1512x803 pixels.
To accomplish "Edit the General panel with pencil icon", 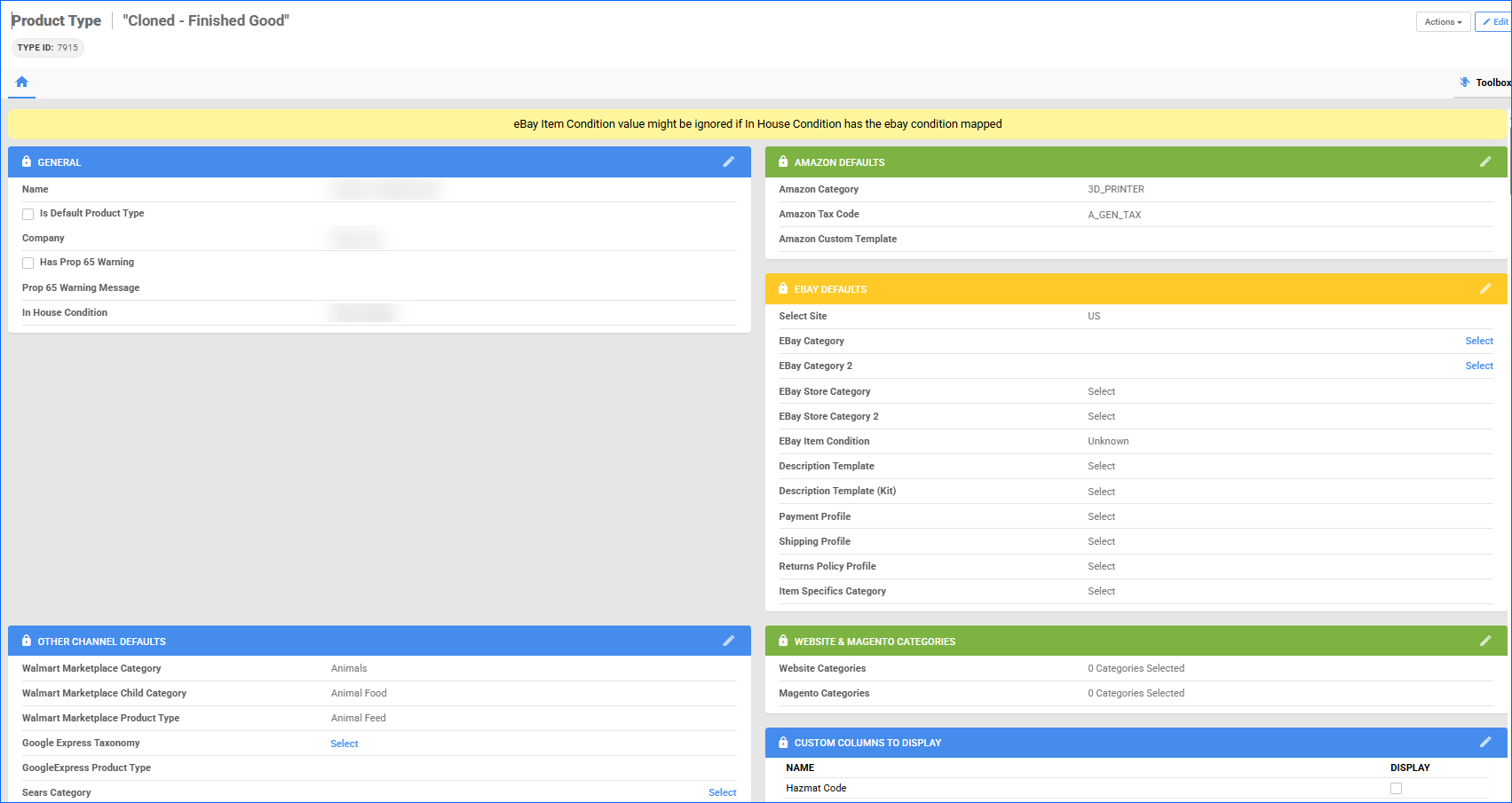I will [x=729, y=161].
